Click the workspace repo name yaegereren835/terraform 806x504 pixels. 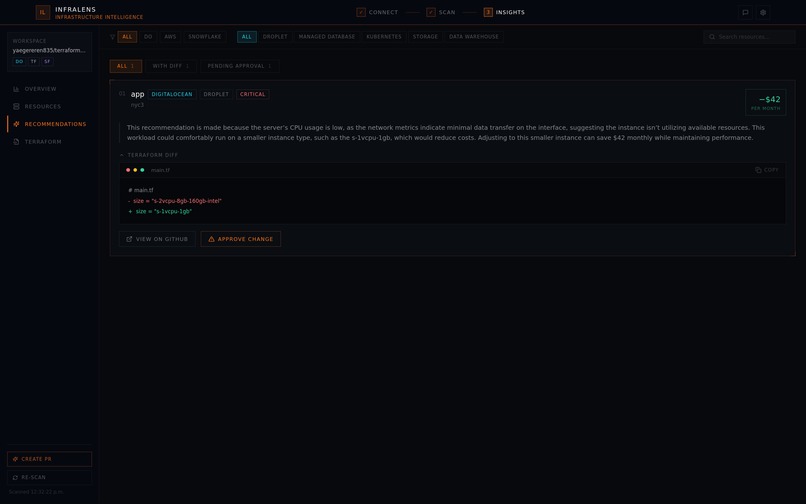pos(49,50)
